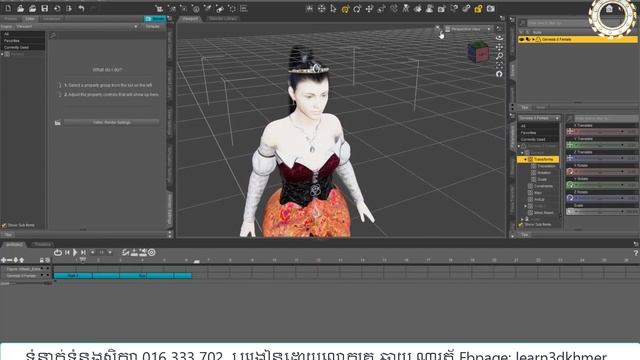Click the Save disk icon
The width and height of the screenshot is (640, 360).
44,8
